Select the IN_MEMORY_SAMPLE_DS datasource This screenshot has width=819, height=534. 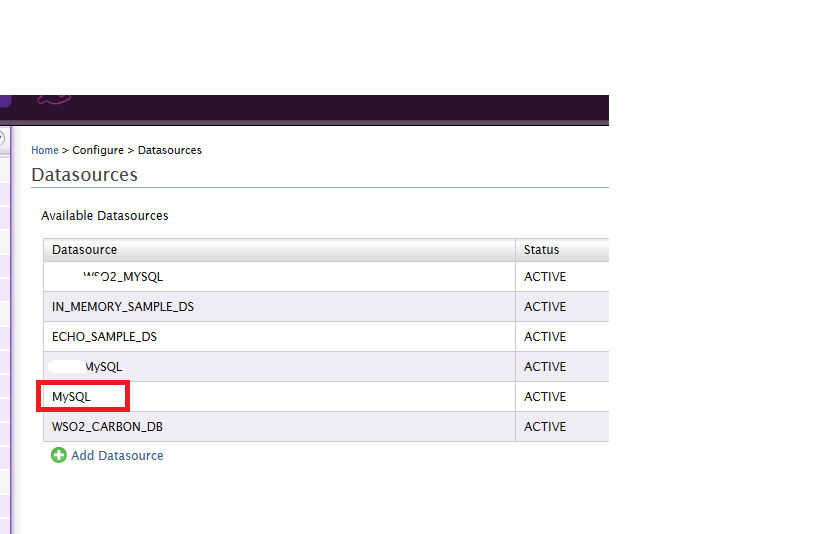click(123, 307)
